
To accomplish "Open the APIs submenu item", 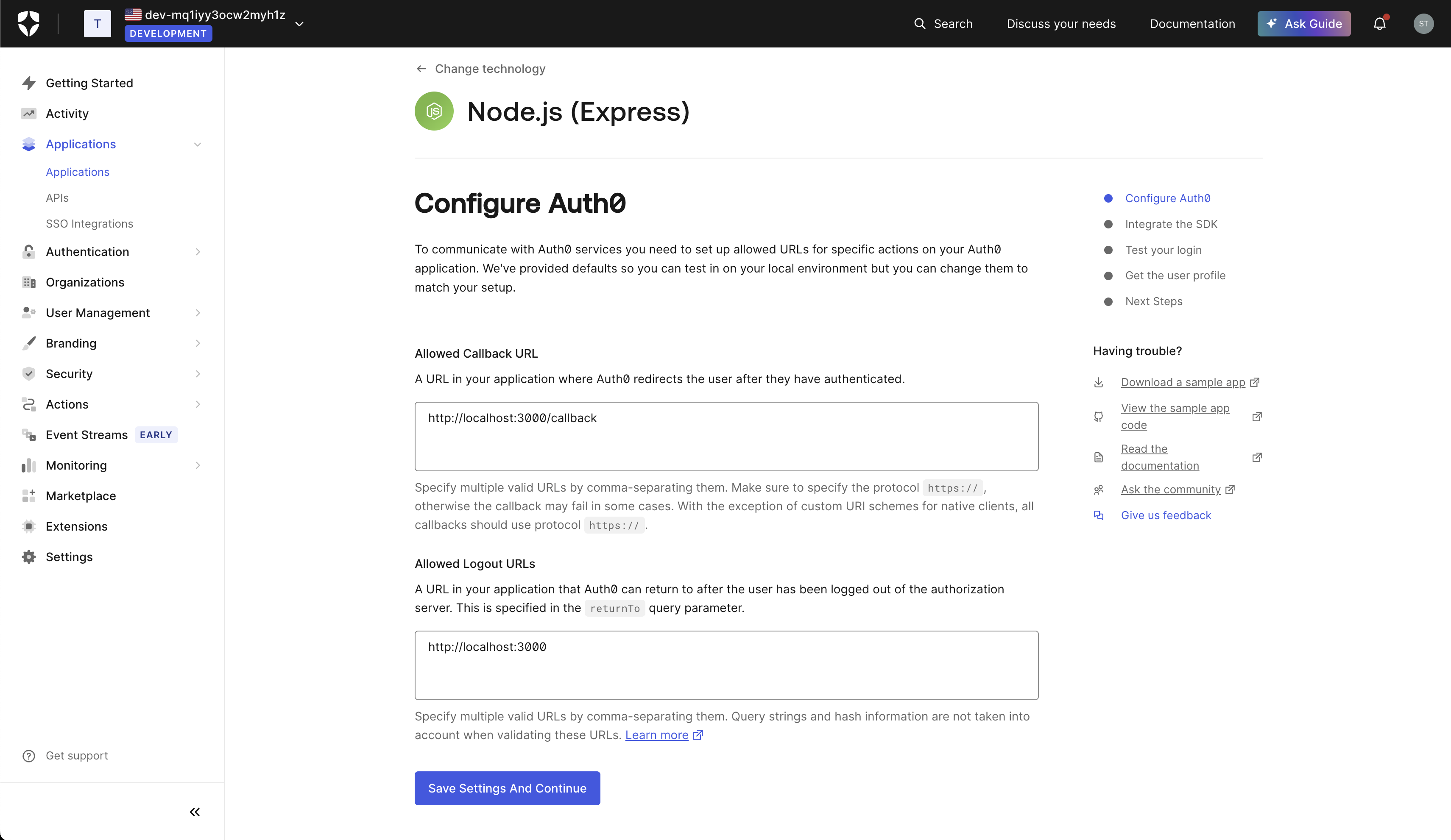I will [x=57, y=198].
